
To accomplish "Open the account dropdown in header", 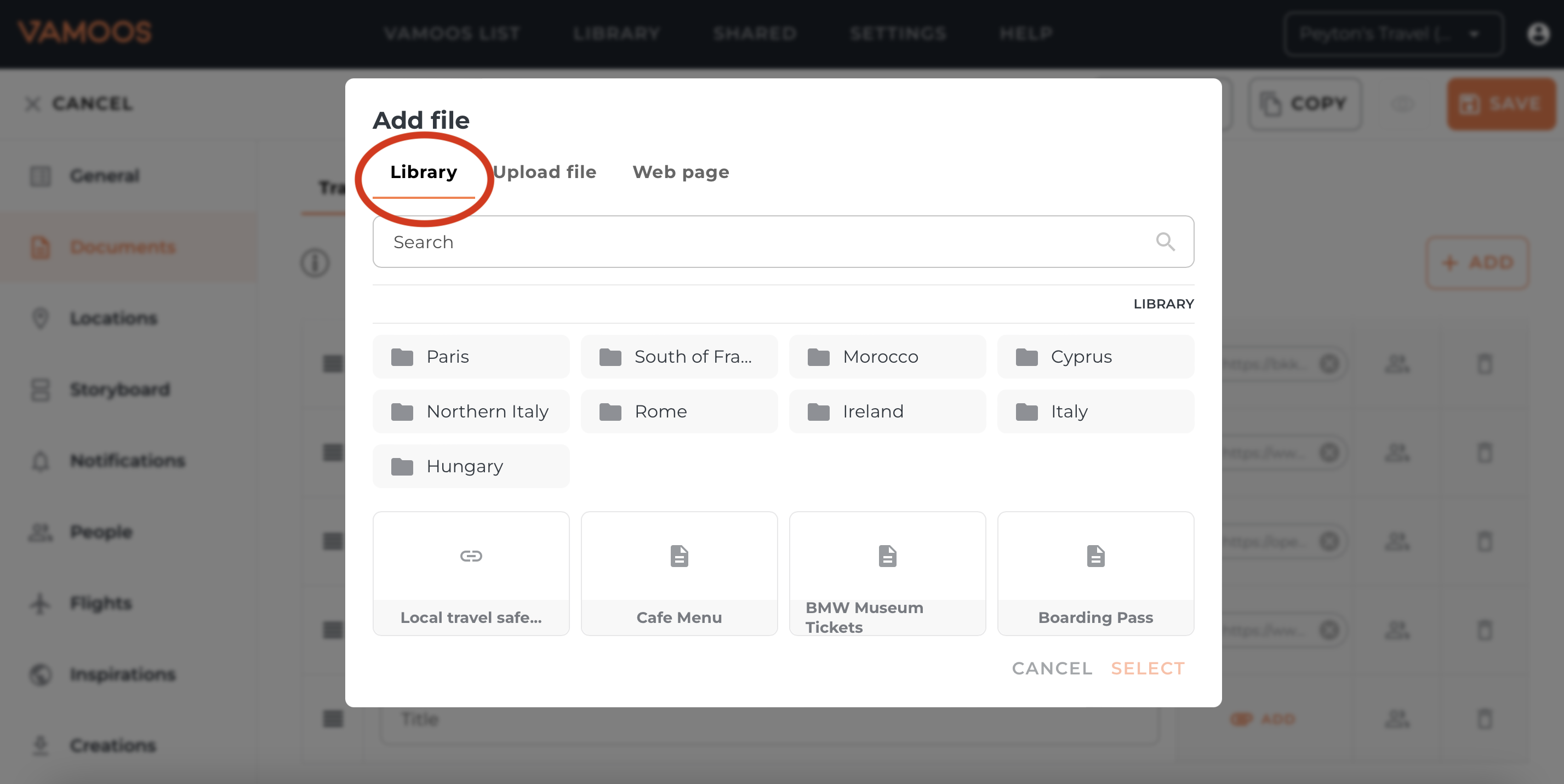I will (1394, 33).
